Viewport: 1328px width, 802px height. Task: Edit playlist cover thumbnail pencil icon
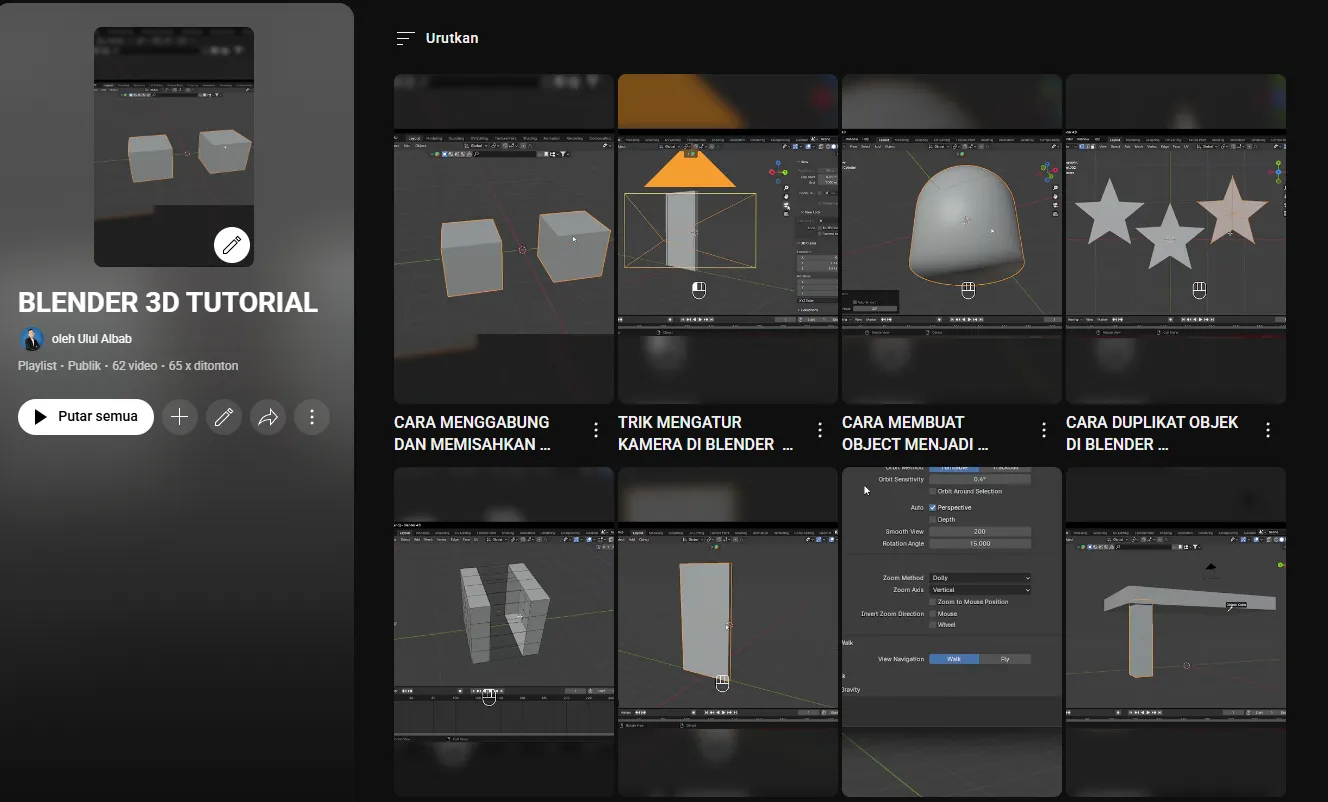[232, 245]
